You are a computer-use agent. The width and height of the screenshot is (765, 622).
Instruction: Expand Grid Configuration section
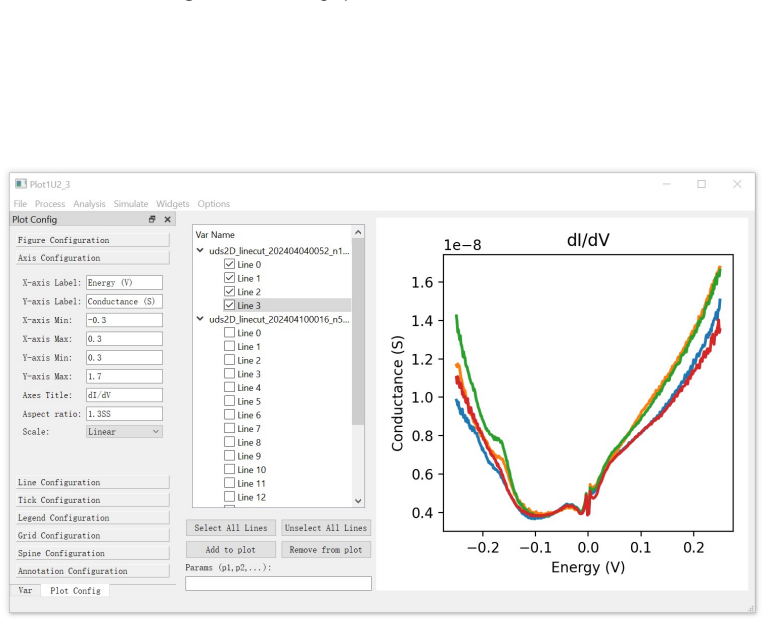point(92,535)
